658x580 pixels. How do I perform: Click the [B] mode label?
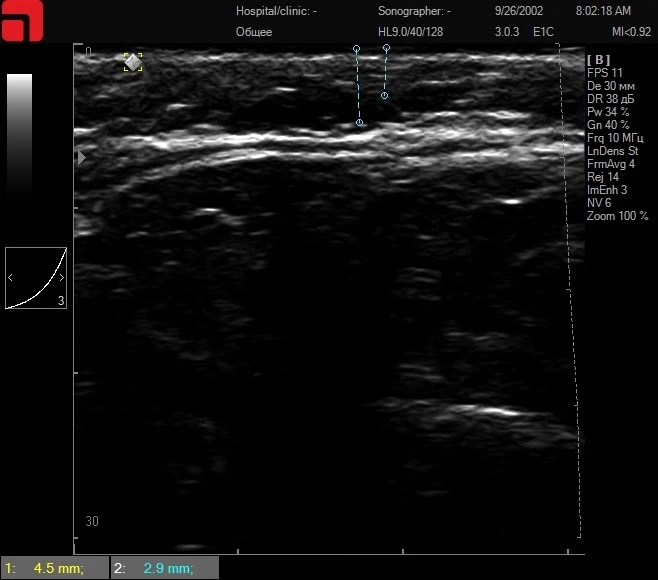pyautogui.click(x=598, y=60)
